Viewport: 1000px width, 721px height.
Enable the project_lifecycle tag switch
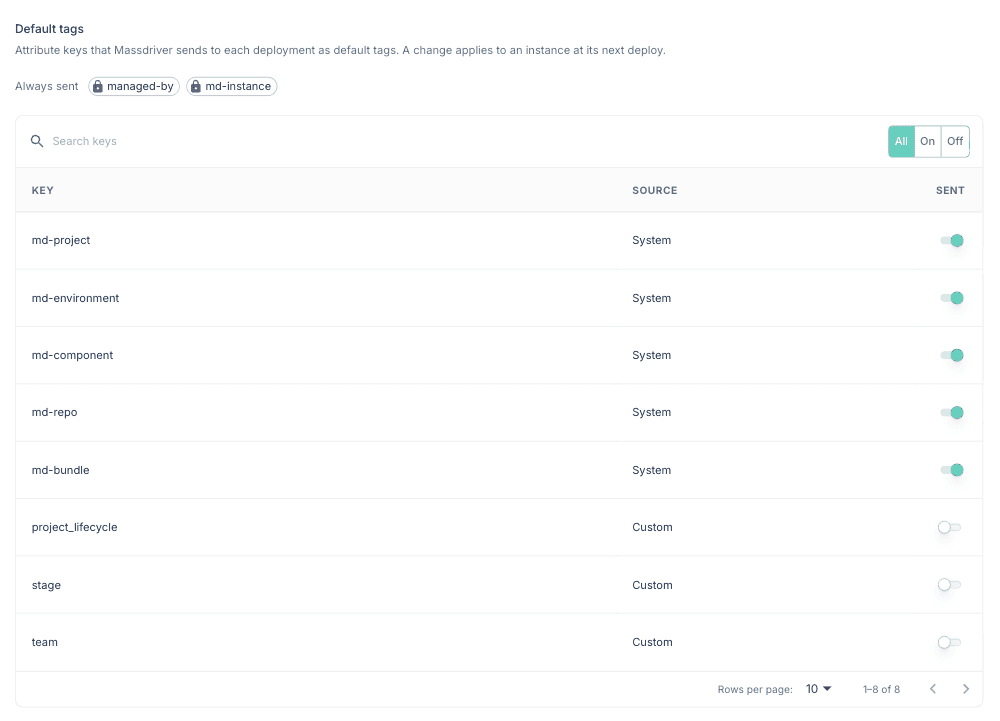click(949, 527)
